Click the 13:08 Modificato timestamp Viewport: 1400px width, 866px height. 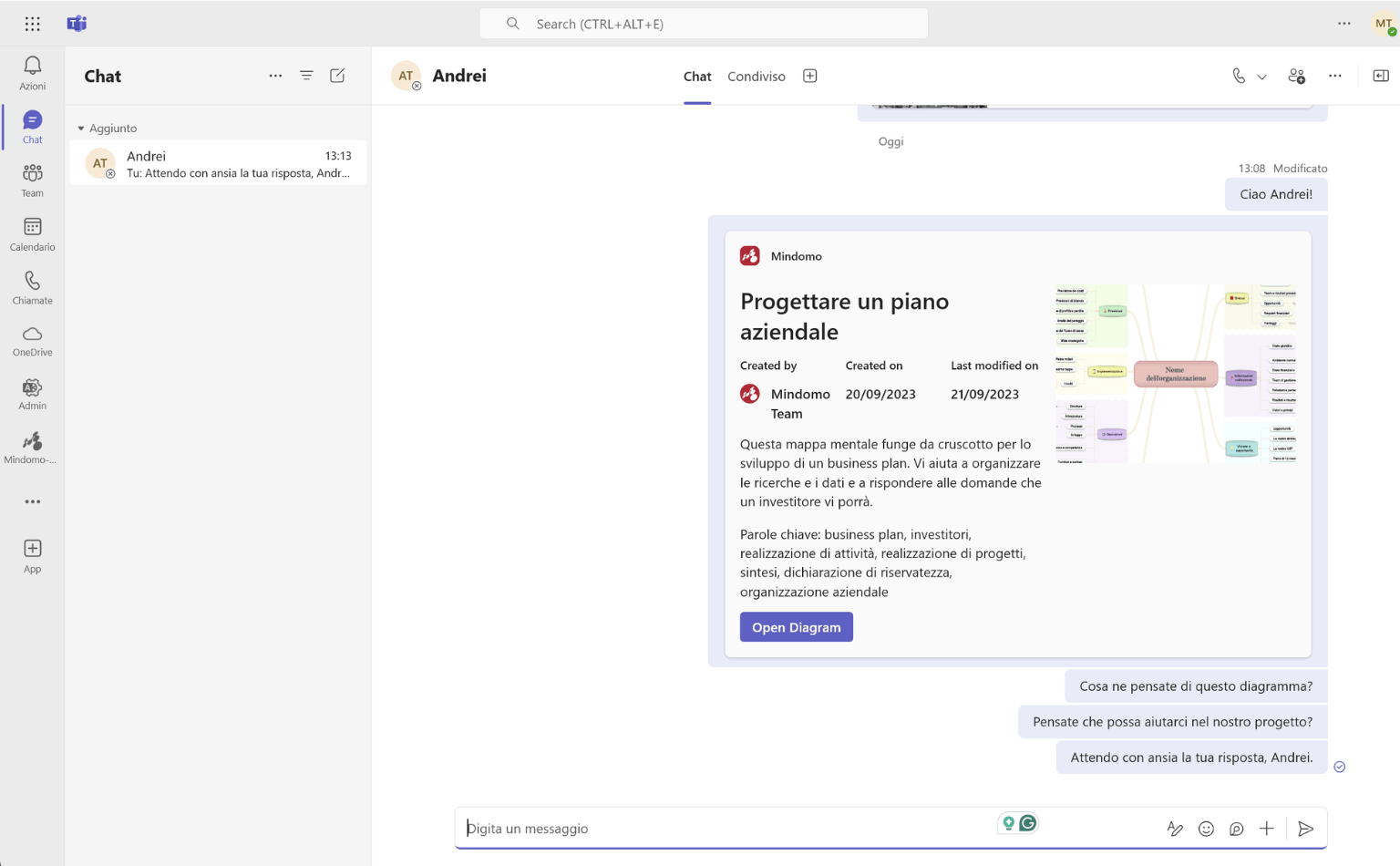[x=1282, y=168]
